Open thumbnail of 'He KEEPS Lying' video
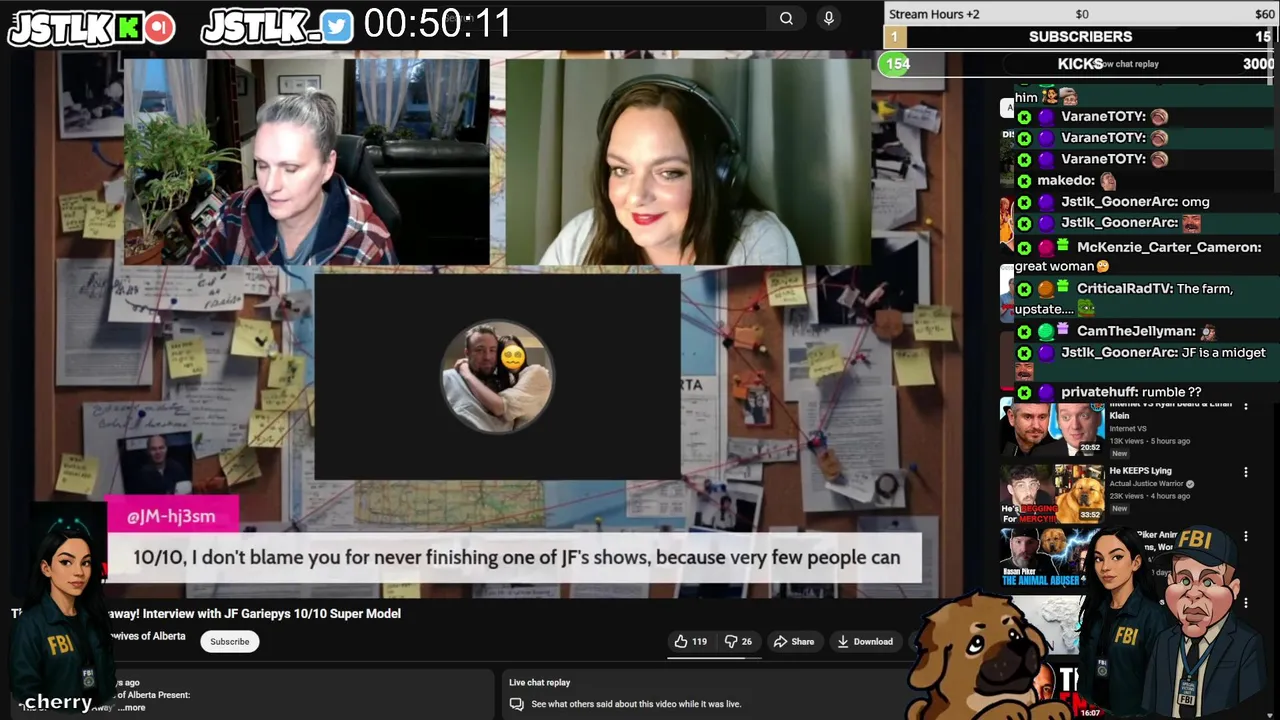This screenshot has height=720, width=1280. [x=1052, y=493]
